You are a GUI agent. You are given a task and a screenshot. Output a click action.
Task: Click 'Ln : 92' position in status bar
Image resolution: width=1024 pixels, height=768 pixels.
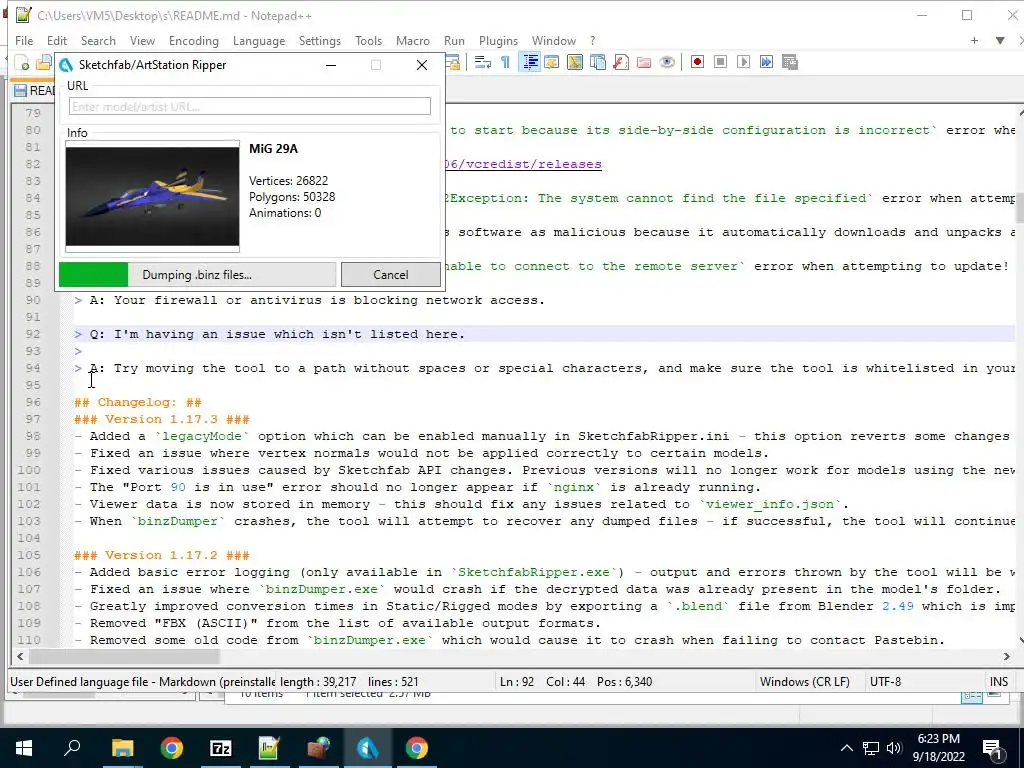(x=517, y=682)
